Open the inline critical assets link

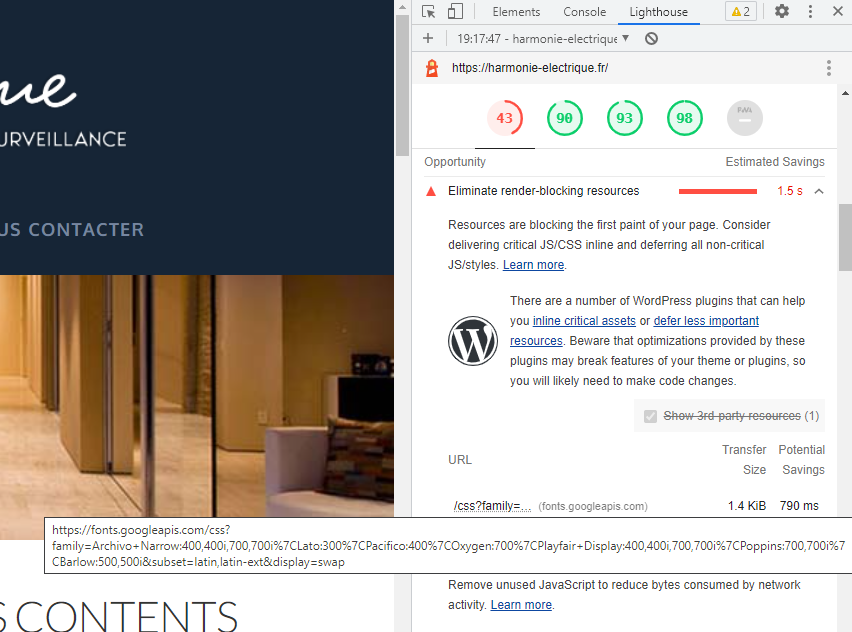(x=584, y=321)
